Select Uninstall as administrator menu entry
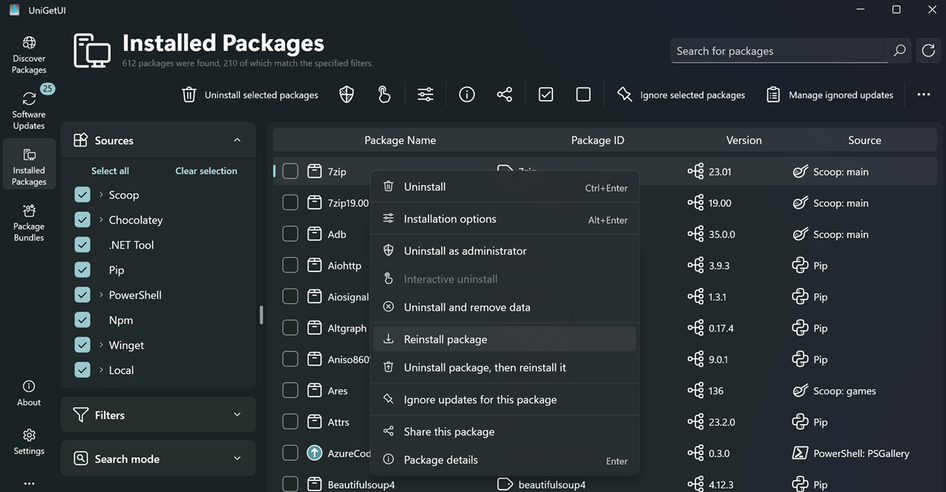946x492 pixels. point(504,251)
